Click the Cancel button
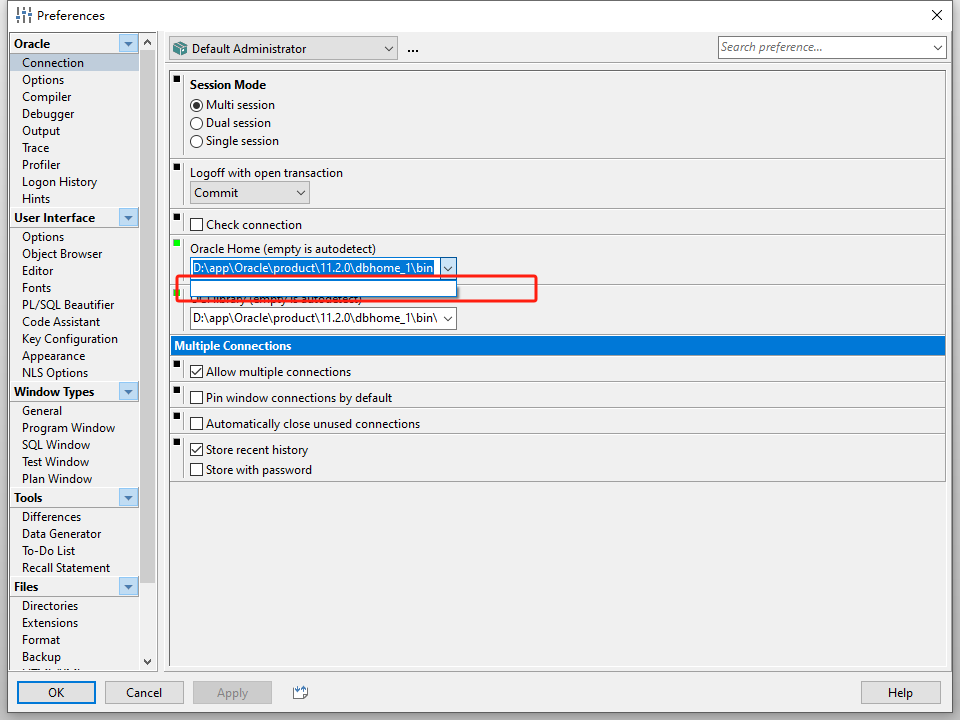The height and width of the screenshot is (720, 960). pyautogui.click(x=144, y=692)
